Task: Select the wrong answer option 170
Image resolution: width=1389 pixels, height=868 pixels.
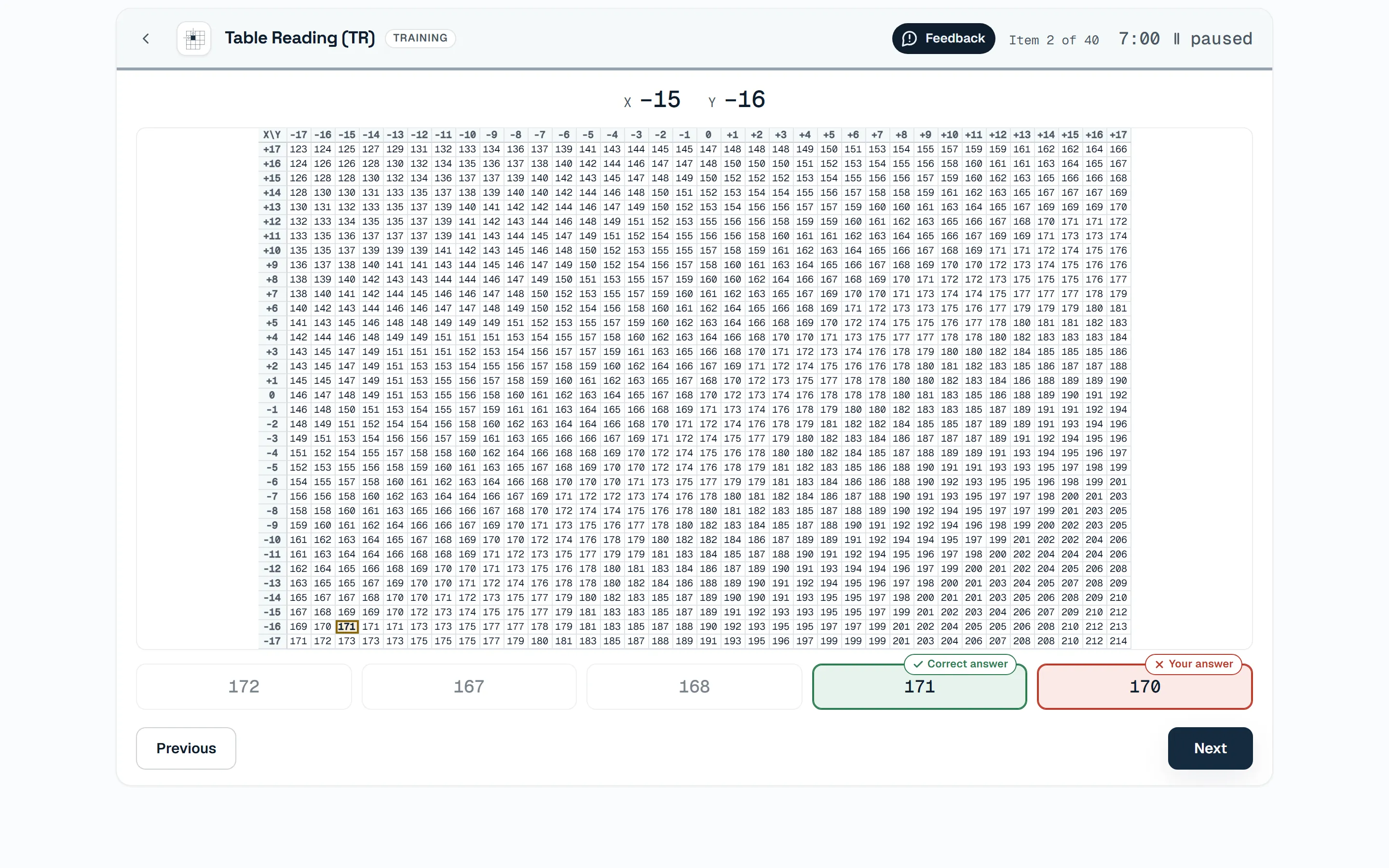Action: point(1144,687)
